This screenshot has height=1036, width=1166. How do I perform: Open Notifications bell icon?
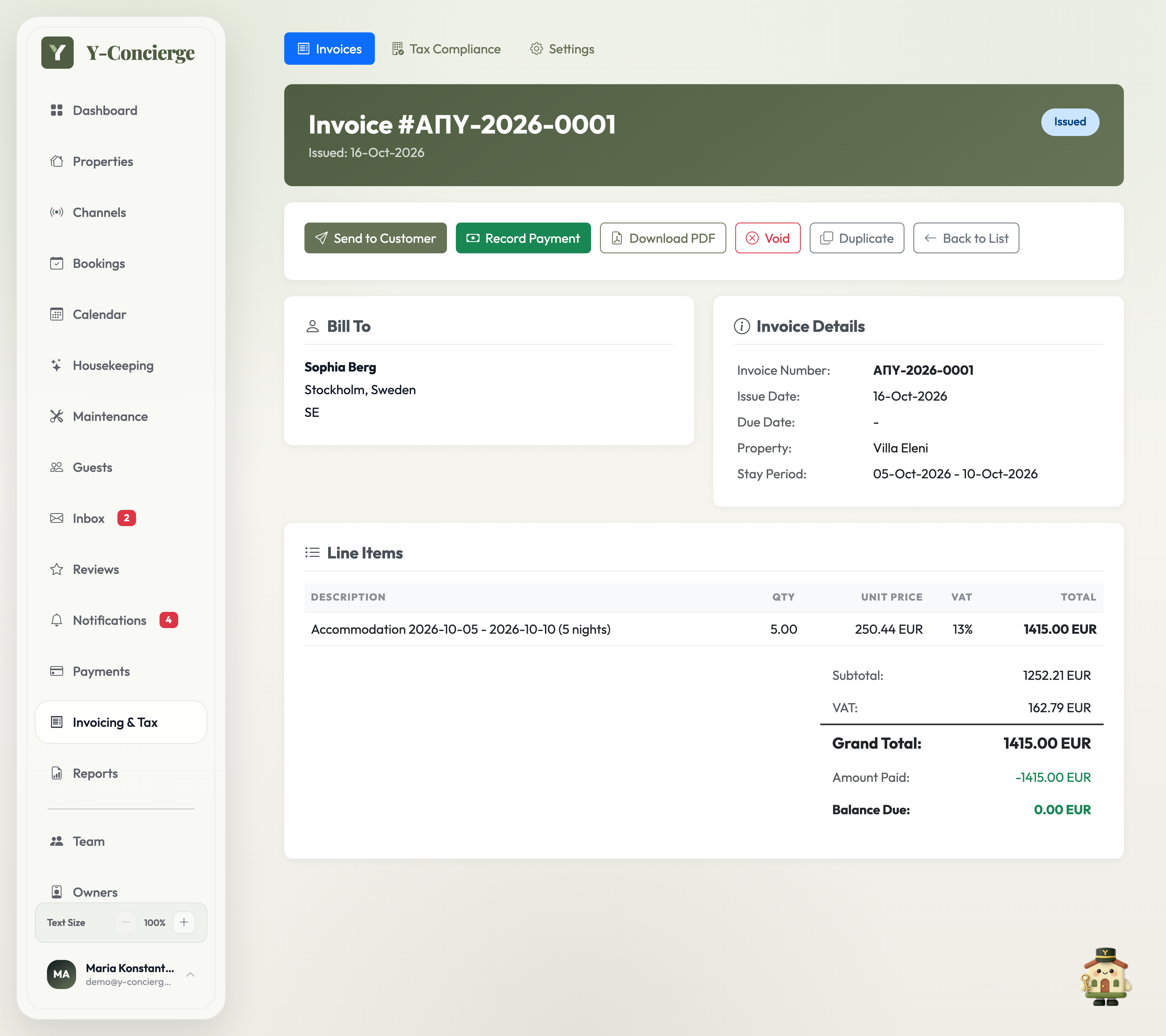[56, 620]
